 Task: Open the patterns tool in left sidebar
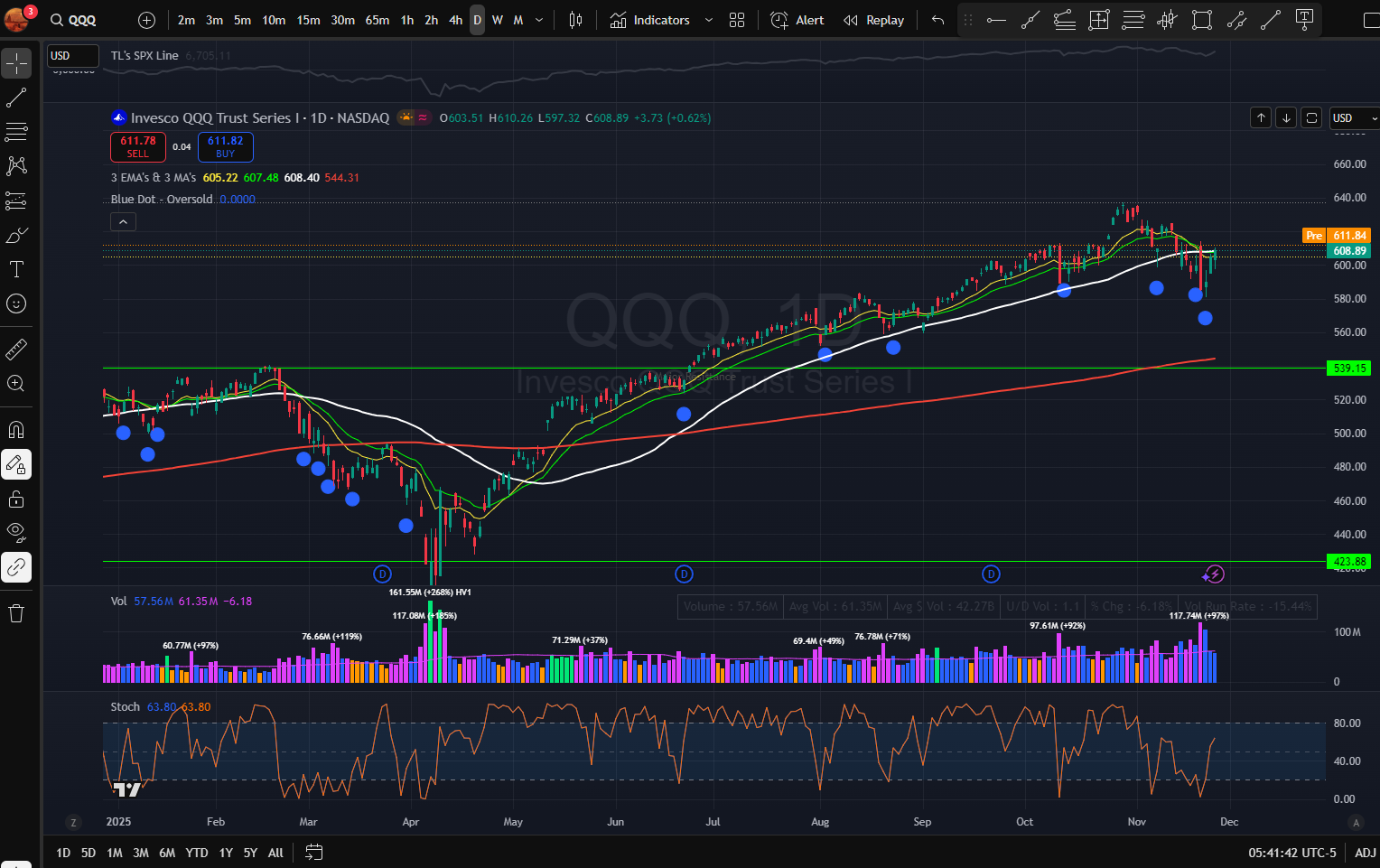pos(16,166)
